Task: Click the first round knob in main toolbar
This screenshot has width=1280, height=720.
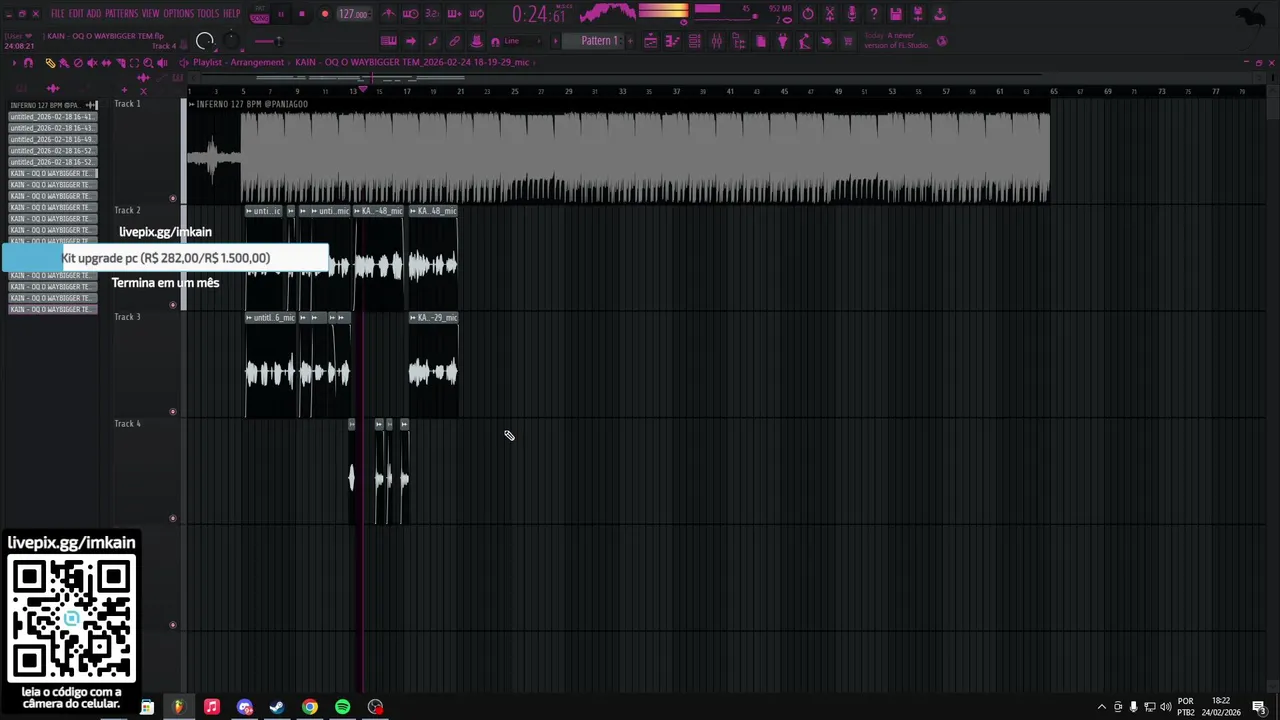Action: point(204,41)
